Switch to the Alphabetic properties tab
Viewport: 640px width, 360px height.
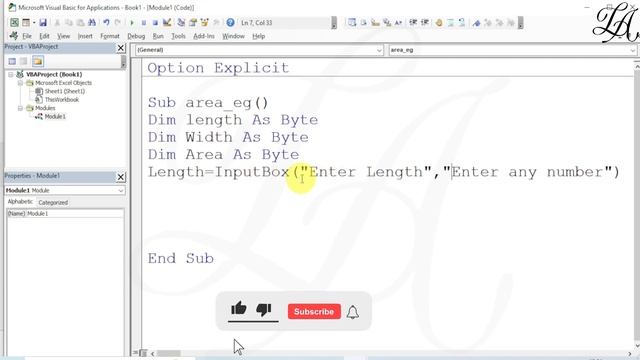coord(20,202)
